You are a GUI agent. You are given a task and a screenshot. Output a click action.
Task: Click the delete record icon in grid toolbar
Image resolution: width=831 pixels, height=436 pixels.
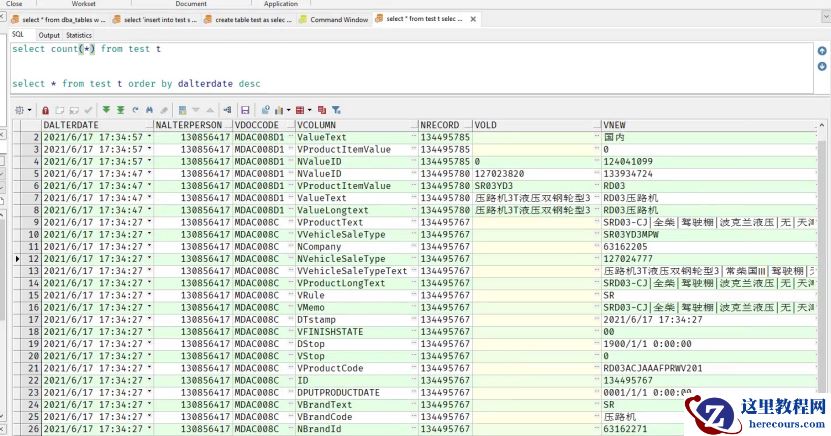[x=74, y=110]
